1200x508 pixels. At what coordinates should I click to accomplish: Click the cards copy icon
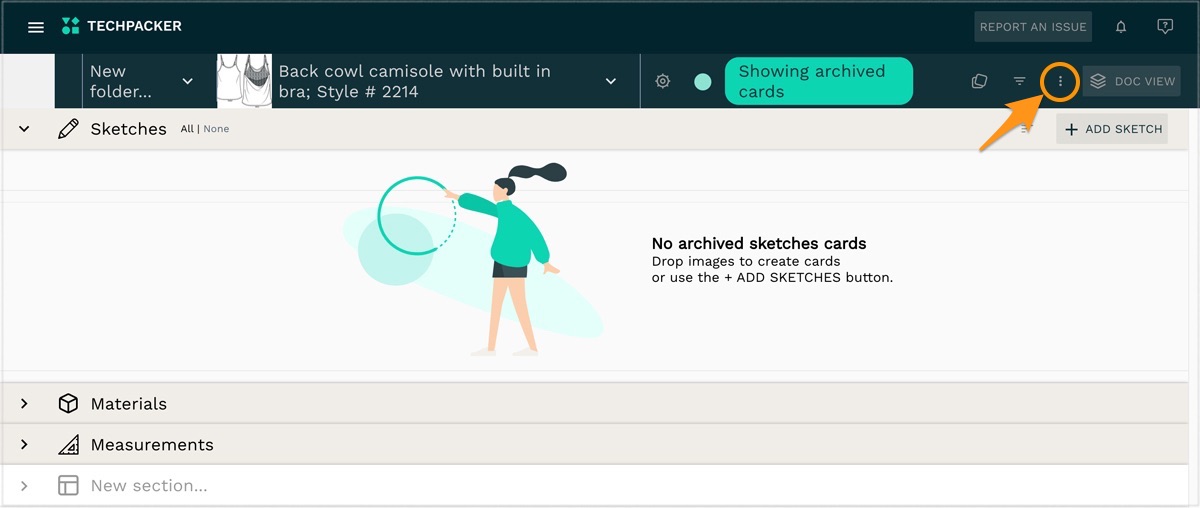(x=979, y=81)
